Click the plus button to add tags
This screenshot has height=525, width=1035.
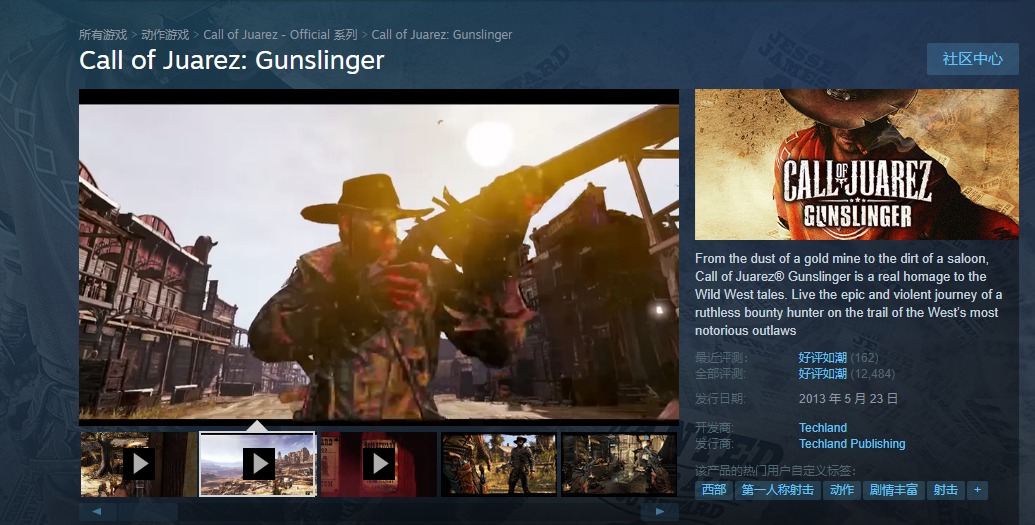coord(977,490)
